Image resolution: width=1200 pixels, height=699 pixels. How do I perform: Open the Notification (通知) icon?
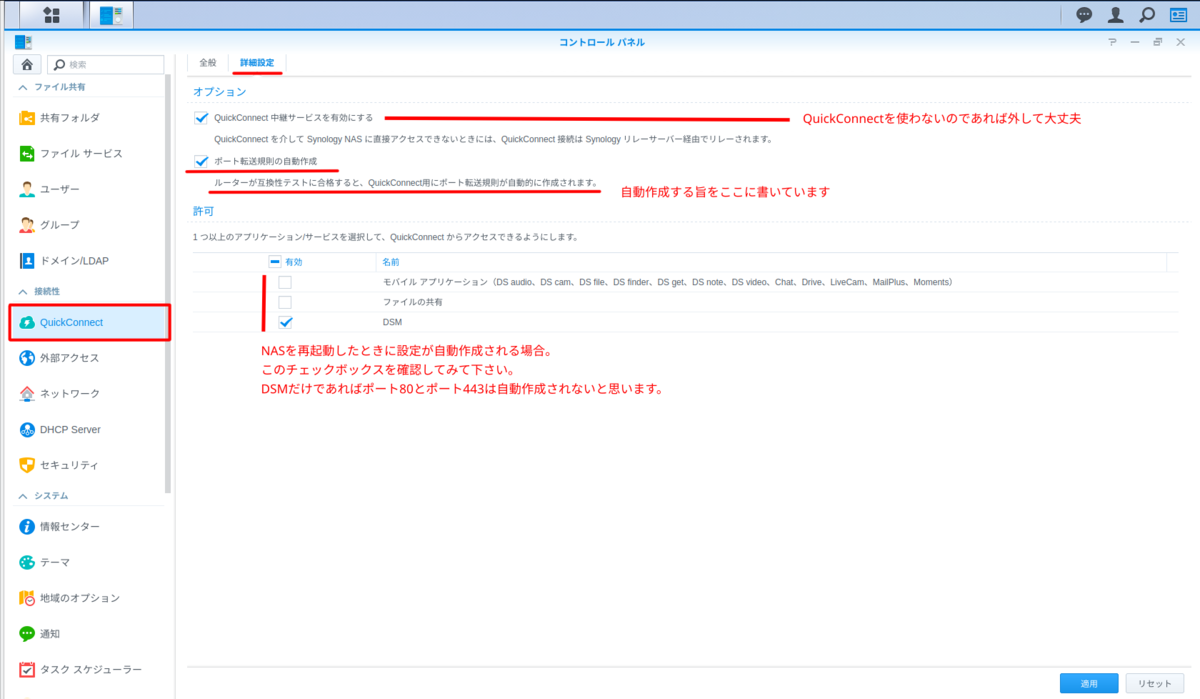pos(27,634)
